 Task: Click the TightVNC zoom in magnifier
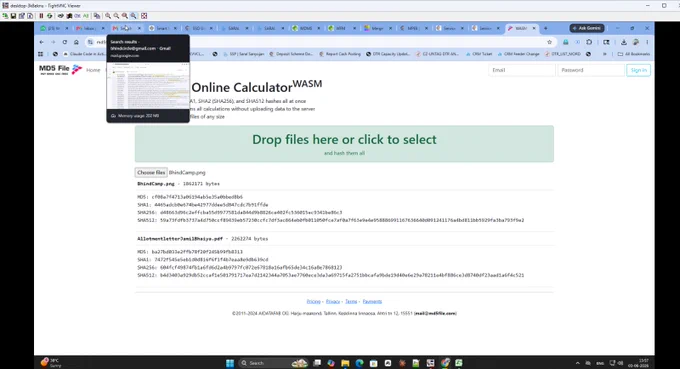point(108,16)
